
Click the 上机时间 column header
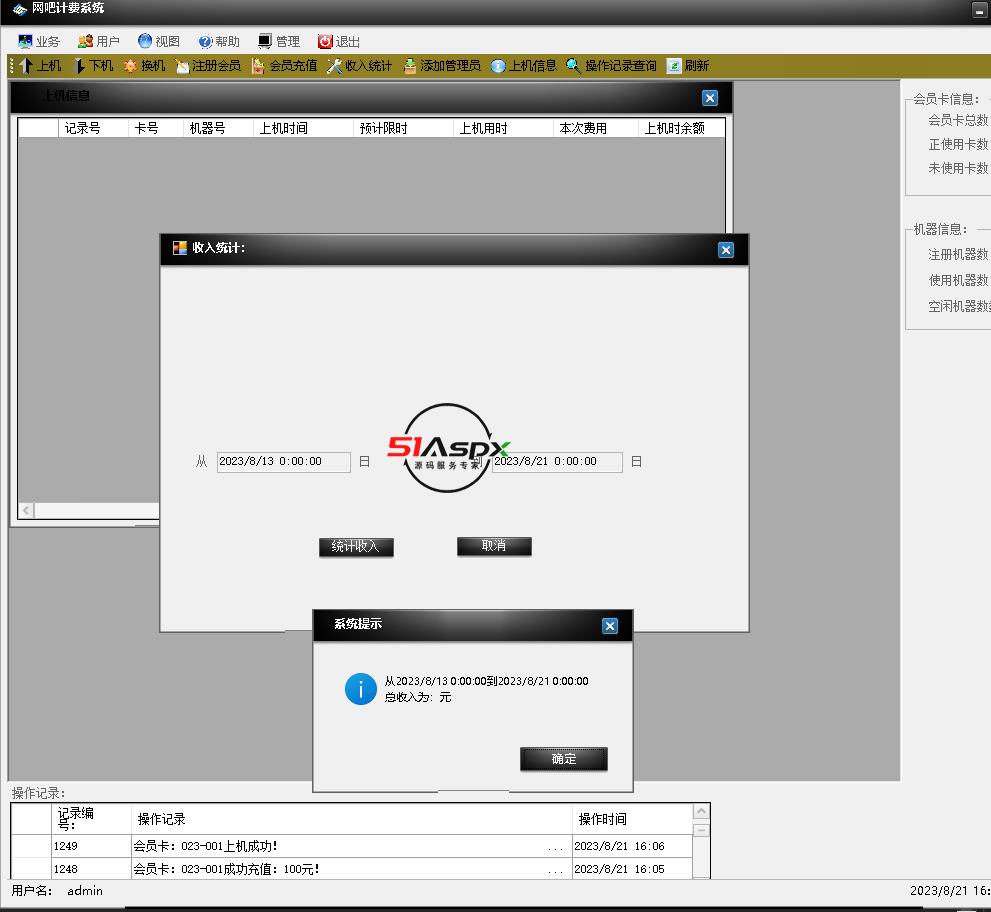(x=303, y=128)
